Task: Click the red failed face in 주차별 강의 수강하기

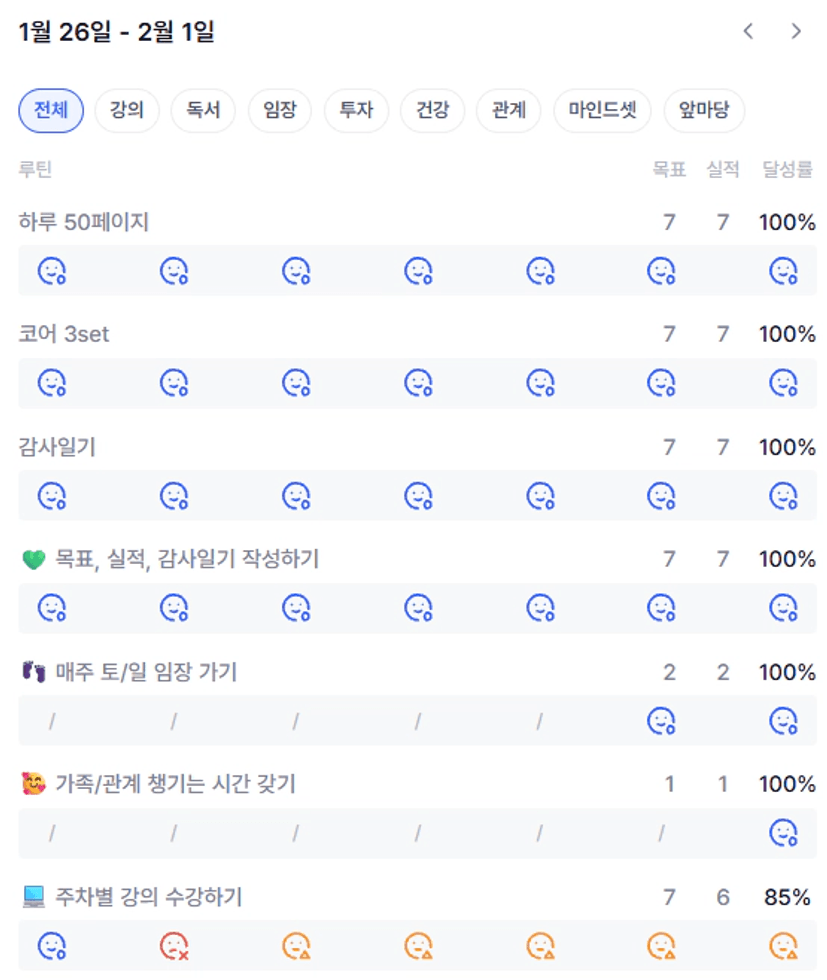Action: tap(175, 945)
